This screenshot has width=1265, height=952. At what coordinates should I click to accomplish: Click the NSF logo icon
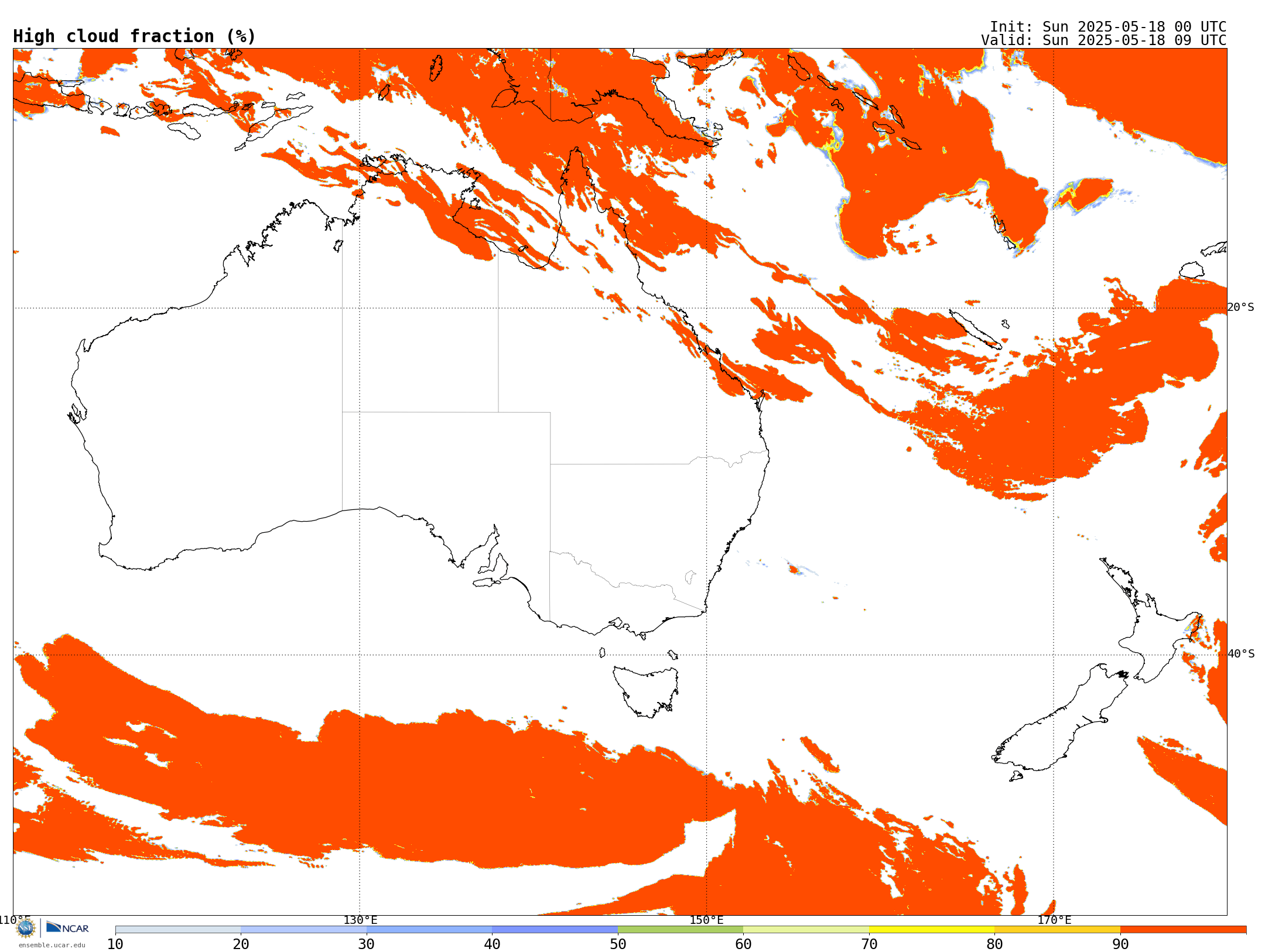pos(26,928)
